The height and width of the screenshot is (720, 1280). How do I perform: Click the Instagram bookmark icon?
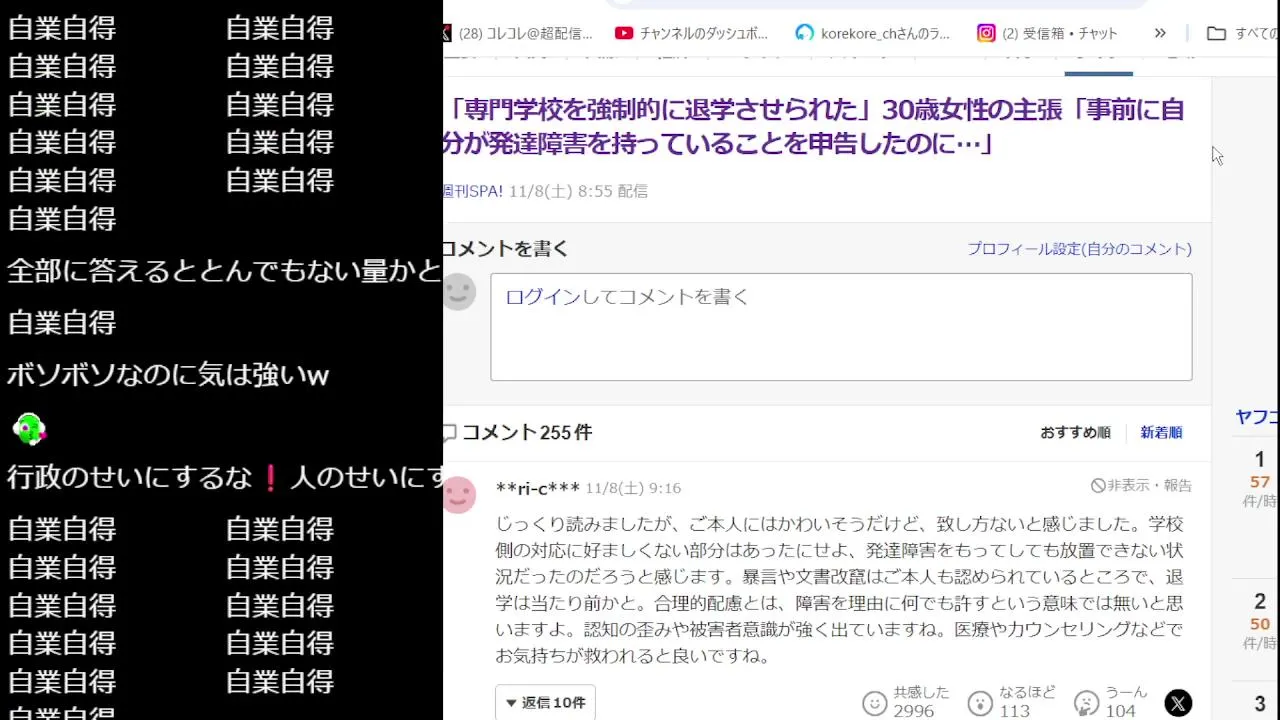point(986,33)
